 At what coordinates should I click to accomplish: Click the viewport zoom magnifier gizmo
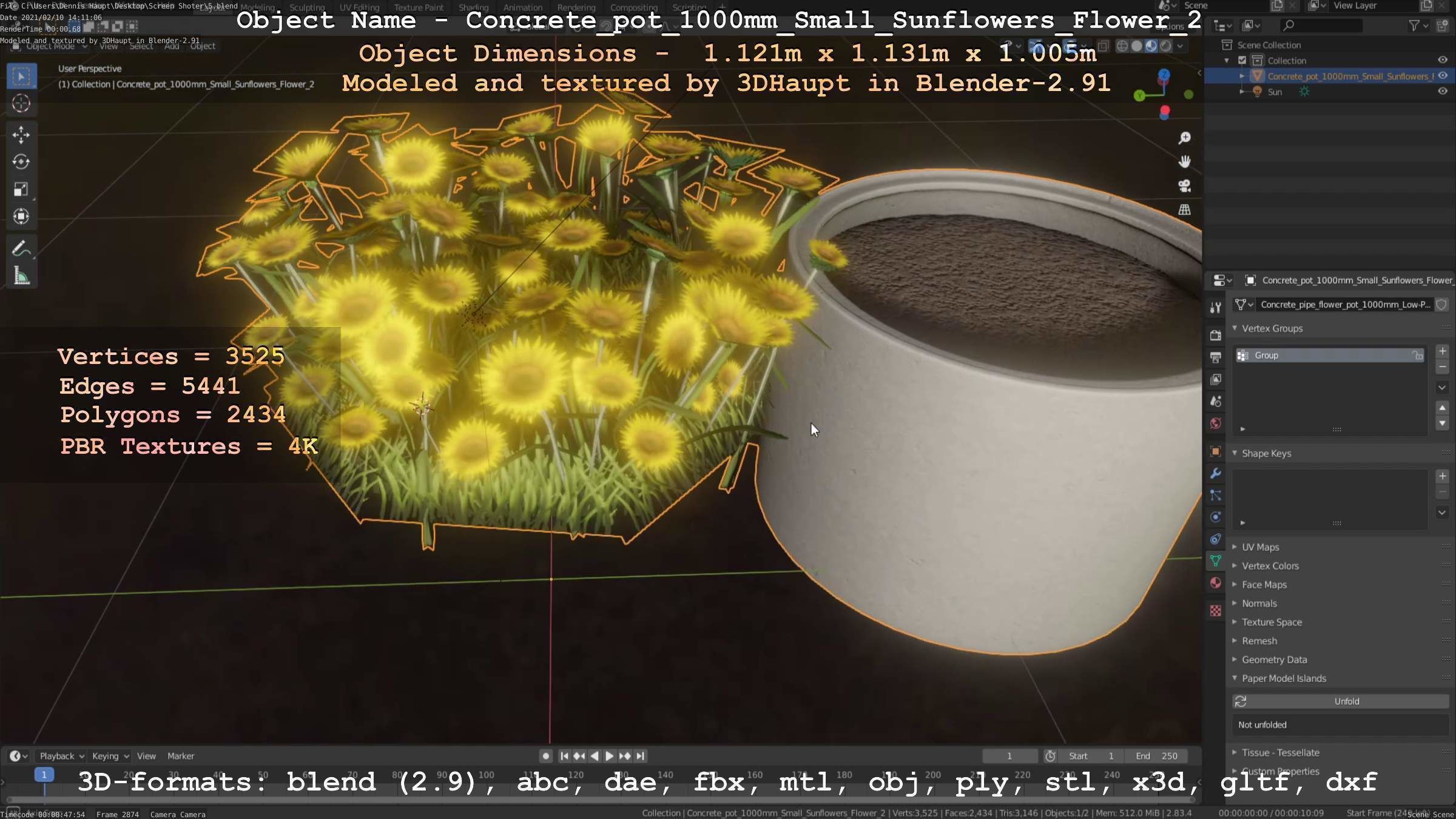click(1184, 138)
